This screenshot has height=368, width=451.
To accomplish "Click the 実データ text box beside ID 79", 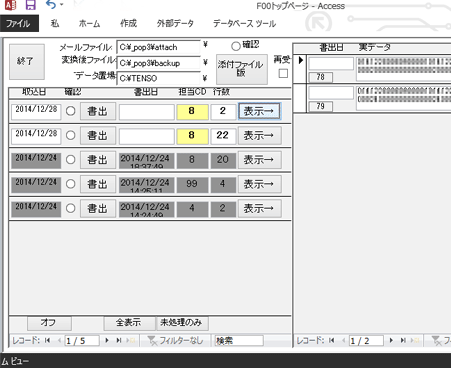I will point(404,98).
